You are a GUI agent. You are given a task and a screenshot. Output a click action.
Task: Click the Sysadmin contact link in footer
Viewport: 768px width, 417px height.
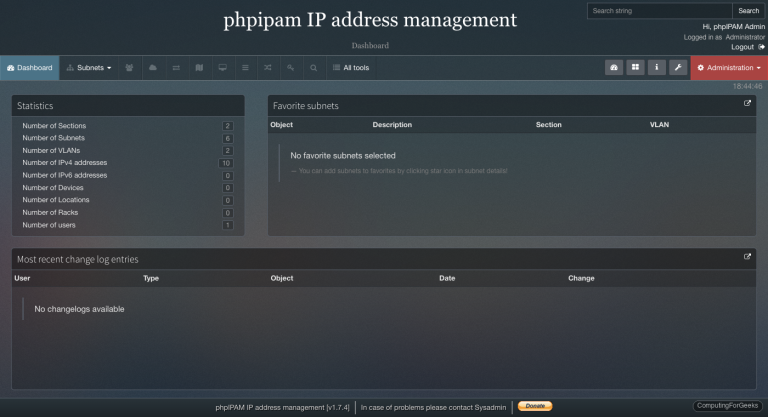[490, 407]
